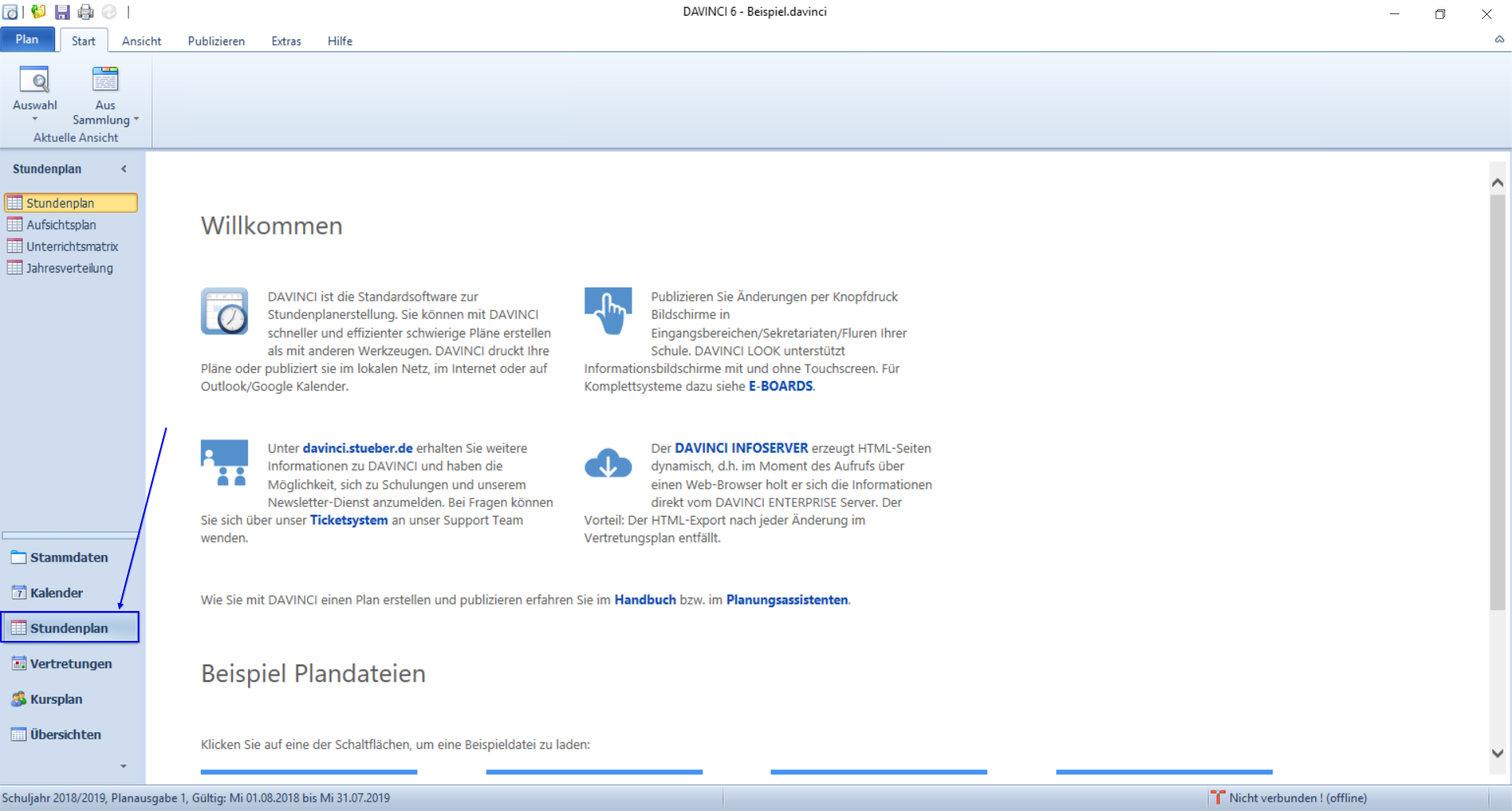
Task: Switch to the Ansicht ribbon tab
Action: point(142,41)
